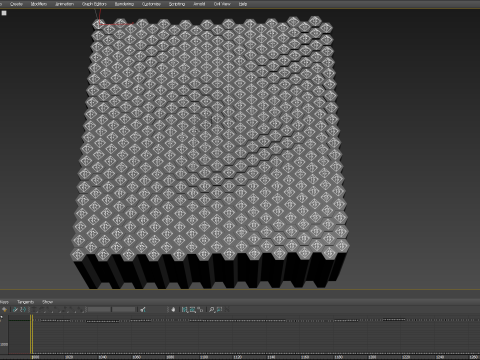Click frame 1100 on the time ruler

(204, 357)
